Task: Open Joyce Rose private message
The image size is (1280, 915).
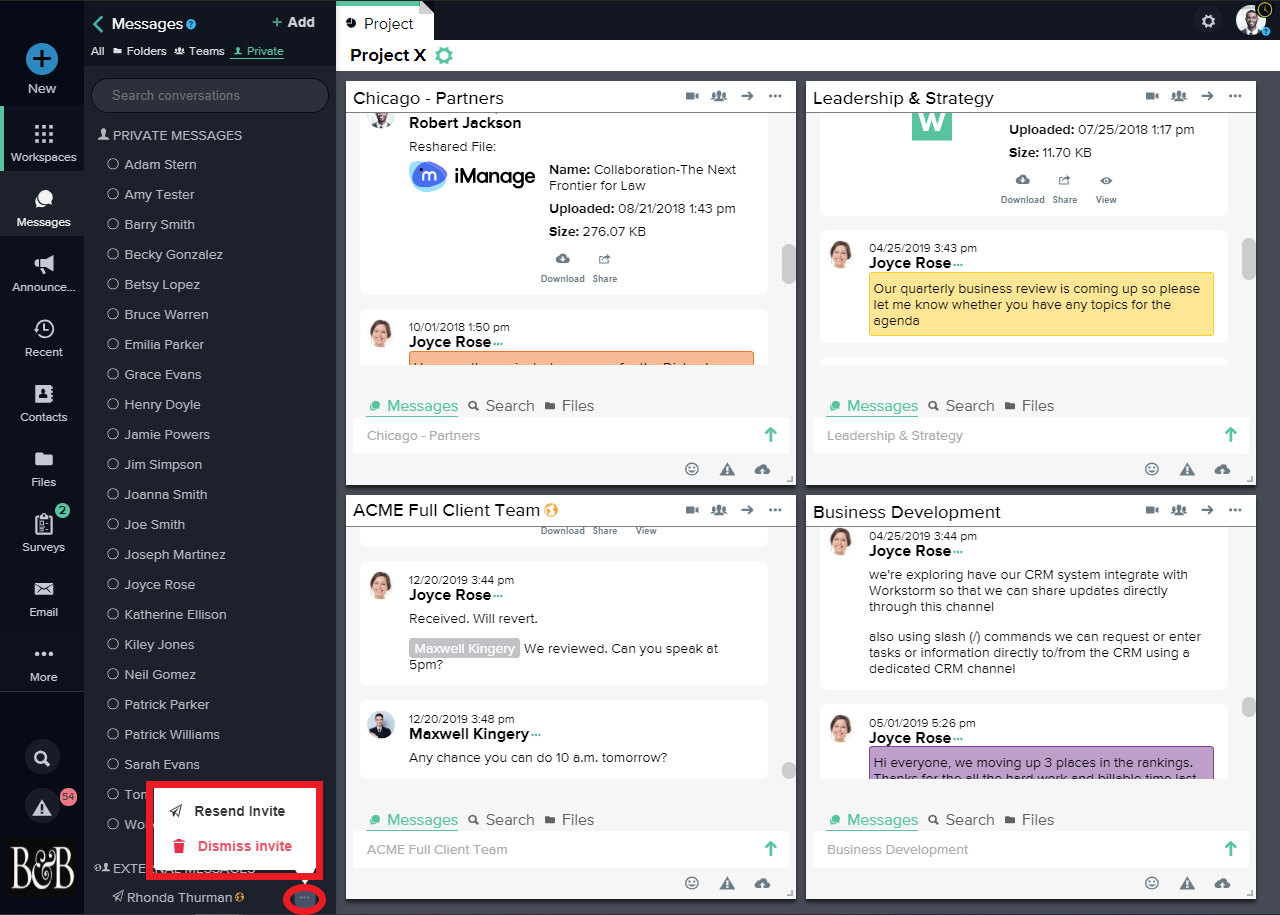Action: click(x=159, y=584)
